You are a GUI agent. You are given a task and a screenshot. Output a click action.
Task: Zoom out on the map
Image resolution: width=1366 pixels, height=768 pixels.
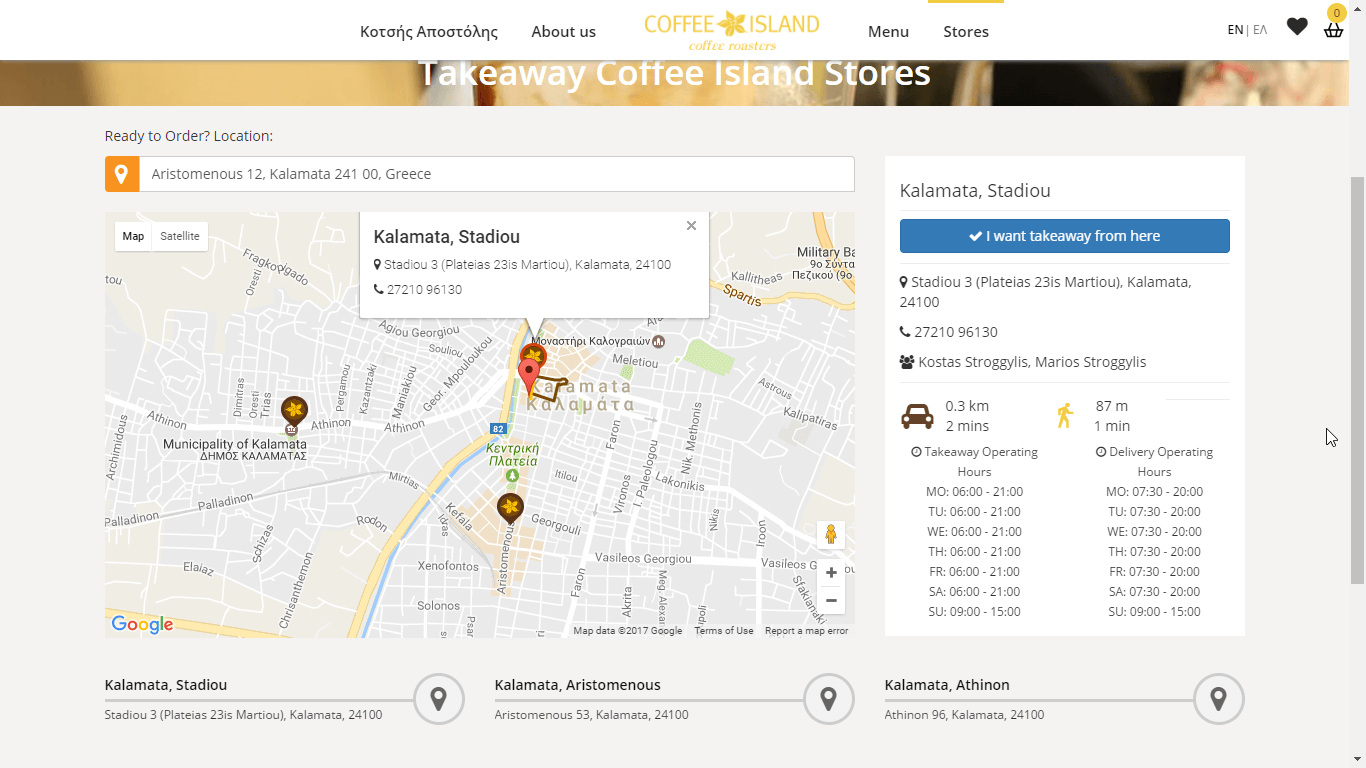click(831, 600)
